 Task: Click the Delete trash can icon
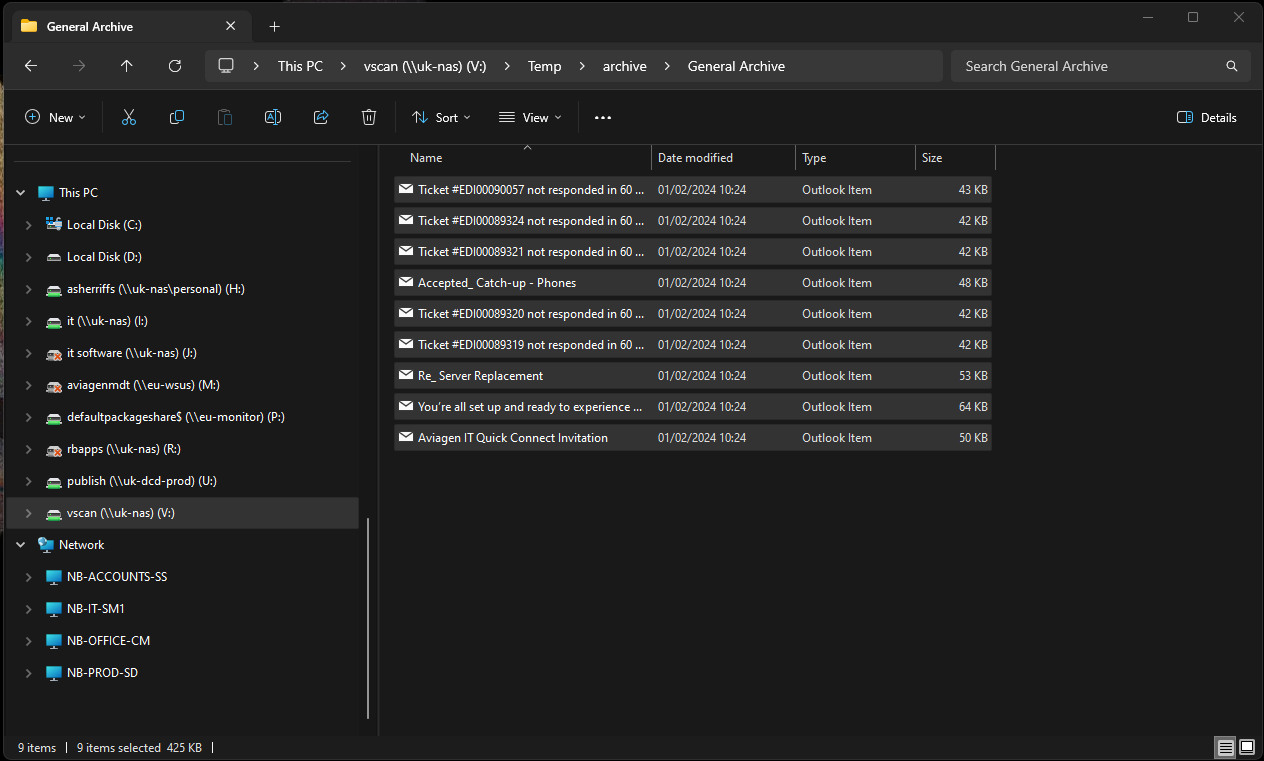click(369, 117)
